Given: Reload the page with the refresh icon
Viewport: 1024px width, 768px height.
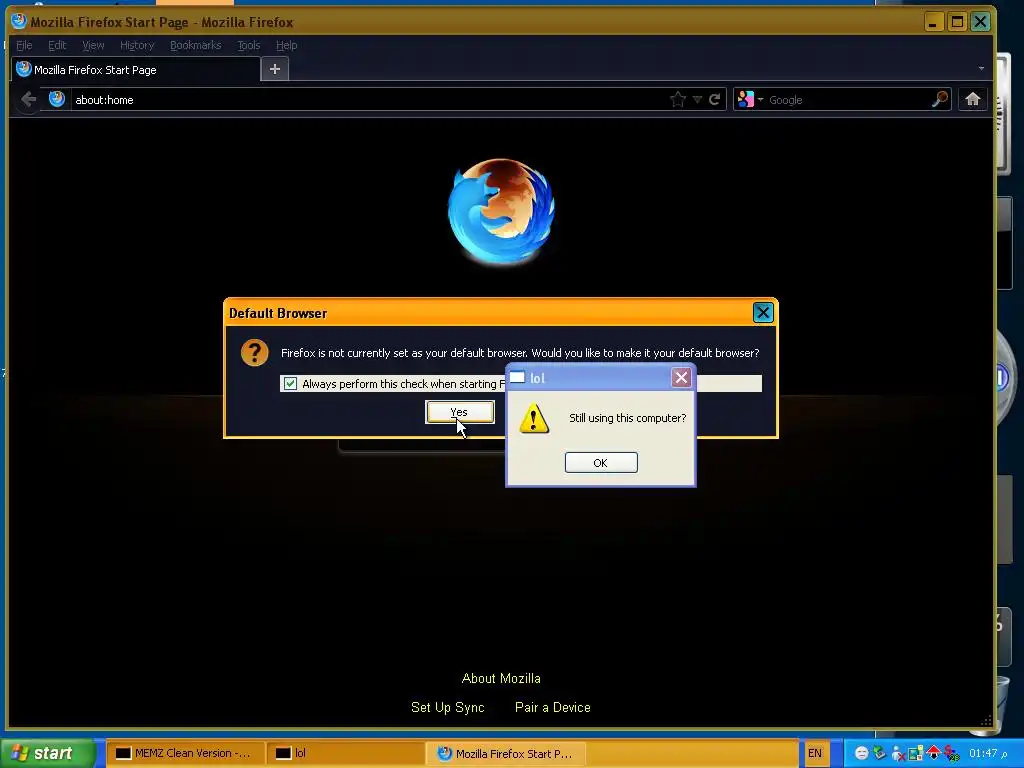Looking at the screenshot, I should pos(714,99).
